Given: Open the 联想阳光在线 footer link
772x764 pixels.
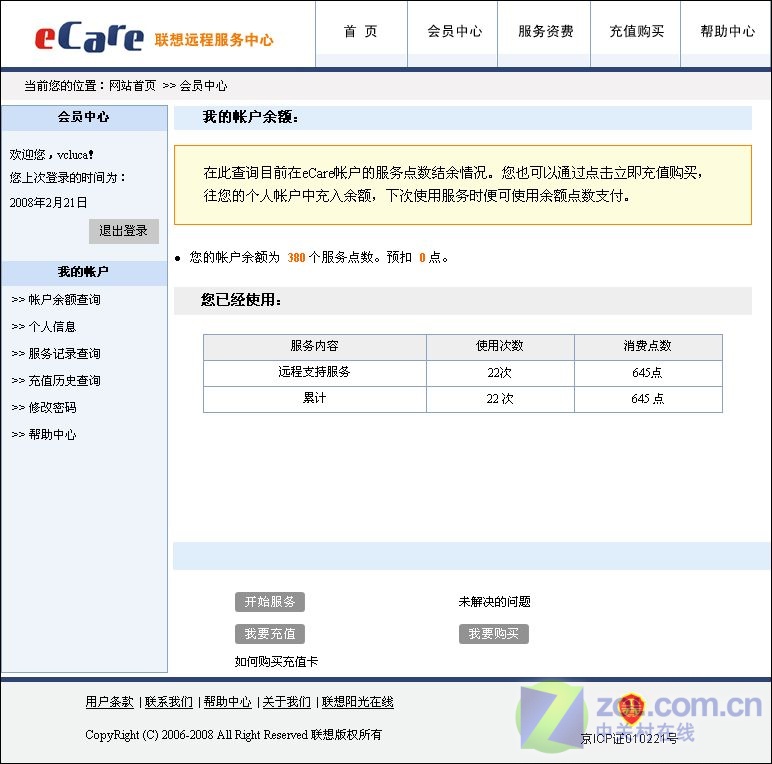Looking at the screenshot, I should [x=357, y=701].
